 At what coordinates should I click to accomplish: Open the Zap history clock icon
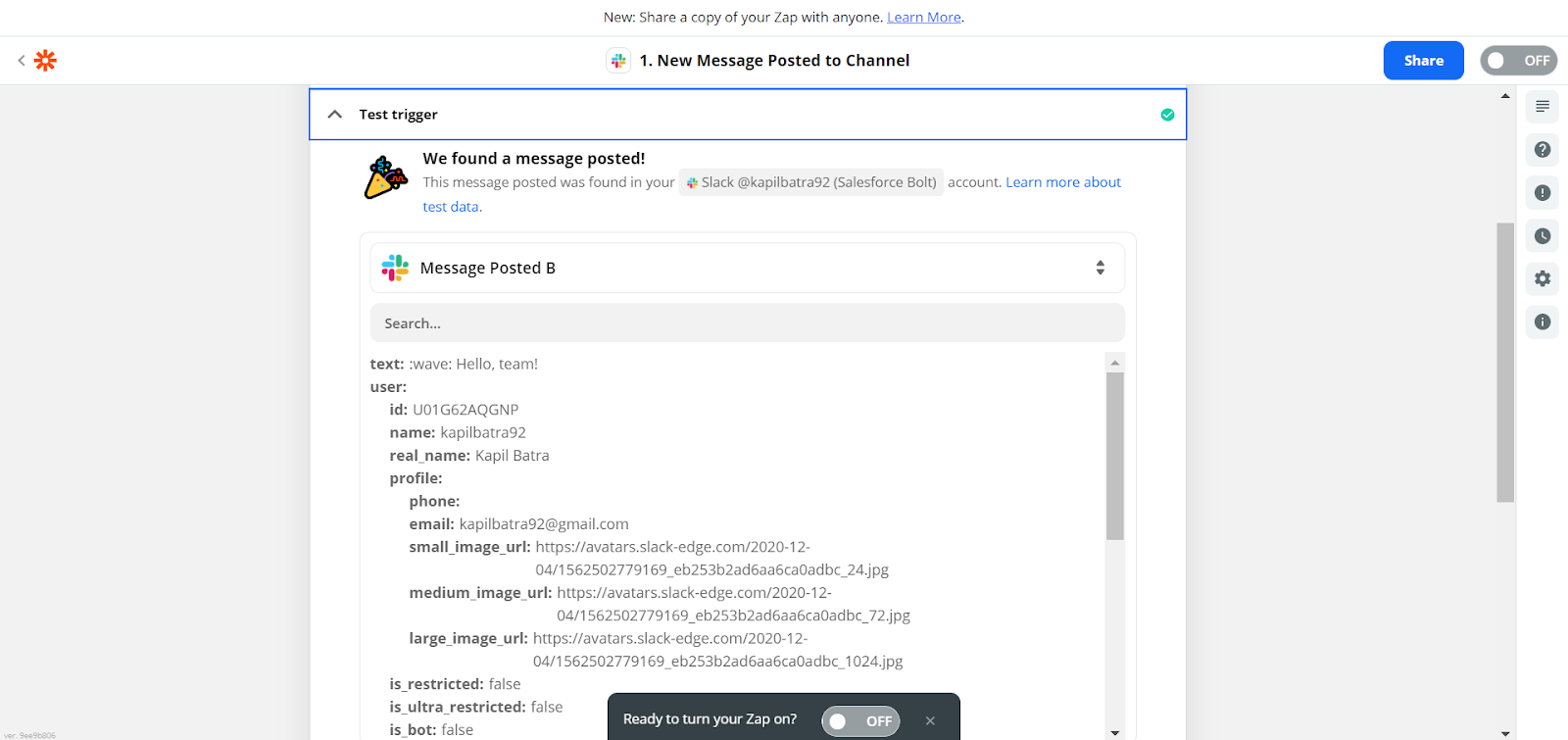[x=1543, y=236]
